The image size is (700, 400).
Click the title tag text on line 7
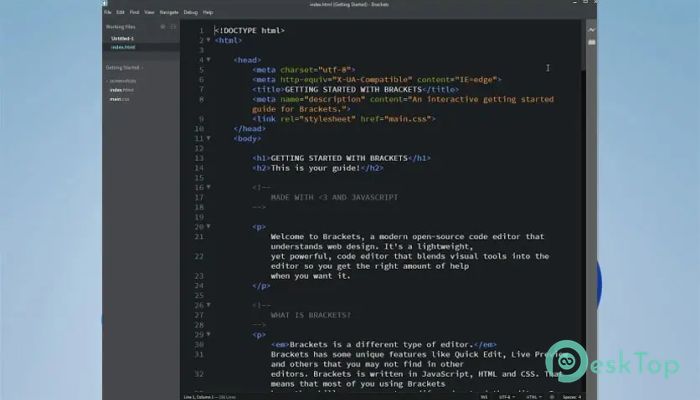coord(355,89)
